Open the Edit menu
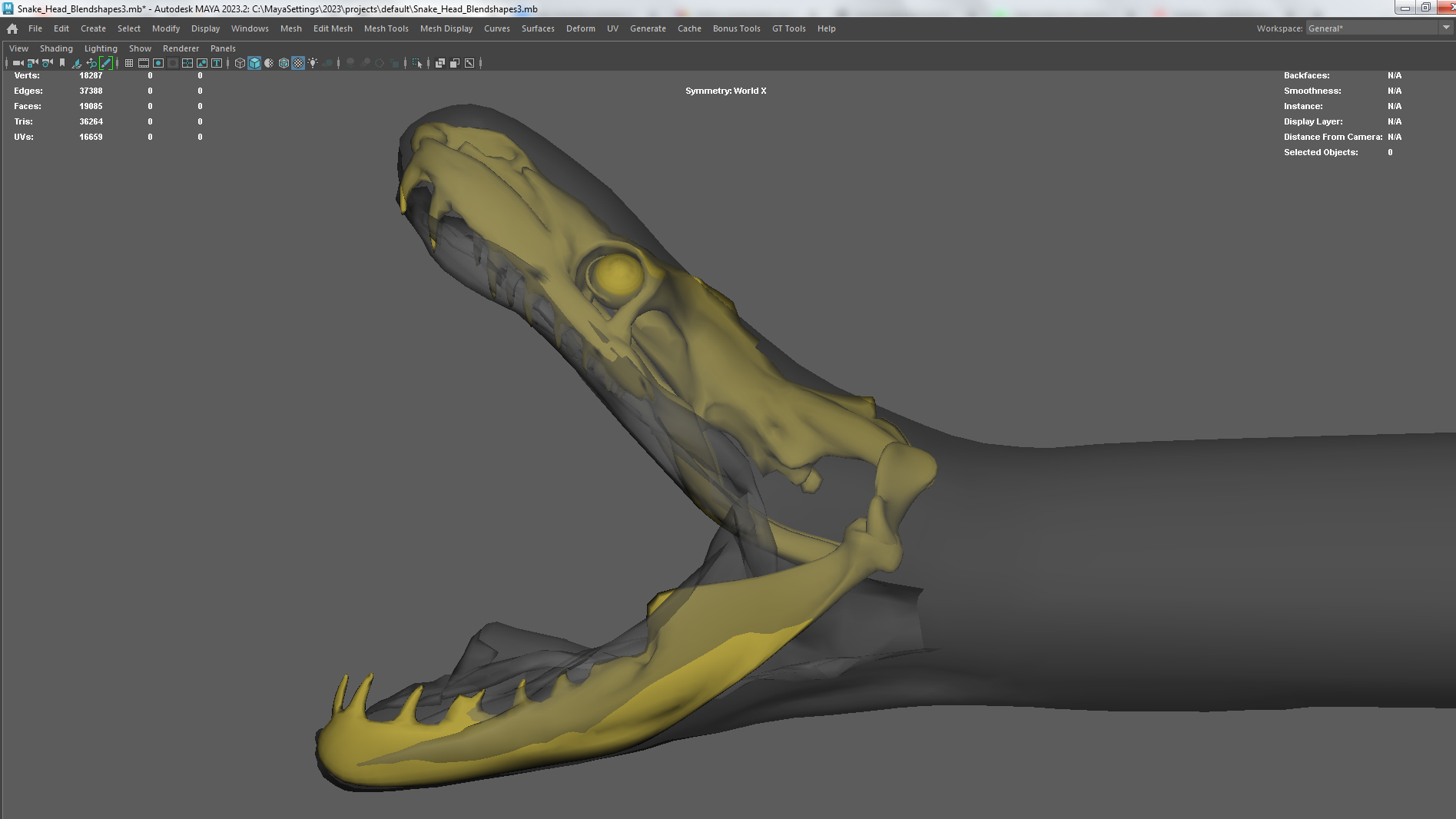 (x=61, y=28)
